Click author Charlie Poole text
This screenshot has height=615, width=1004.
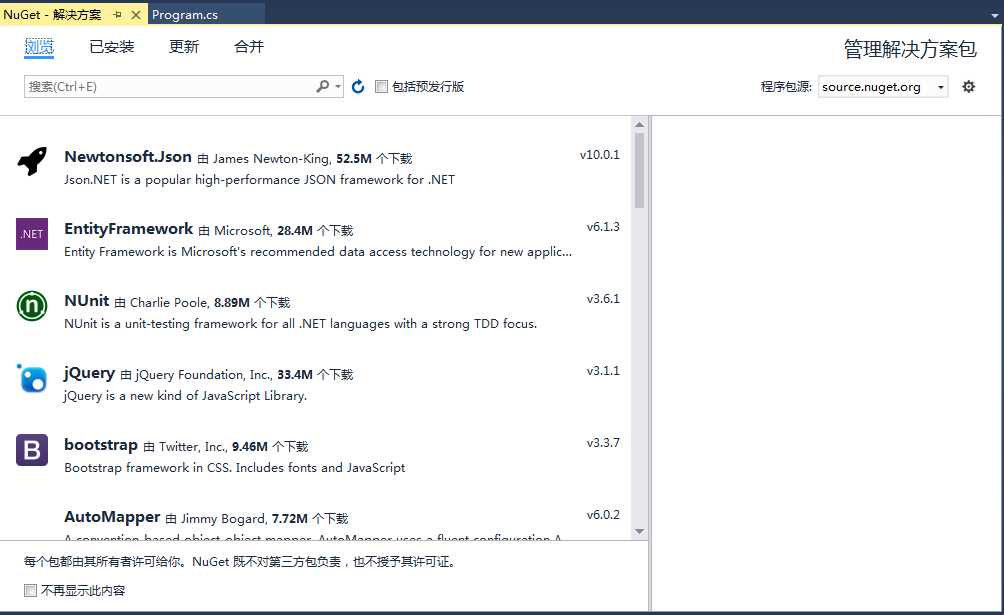[170, 302]
